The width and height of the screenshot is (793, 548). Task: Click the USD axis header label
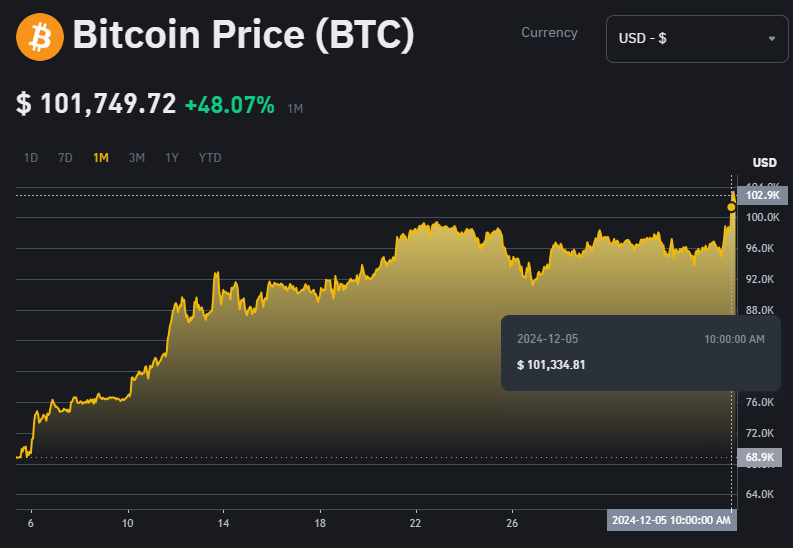764,163
